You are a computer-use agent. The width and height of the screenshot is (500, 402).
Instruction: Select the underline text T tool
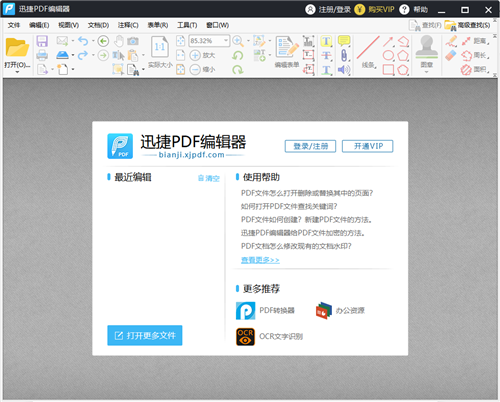(326, 70)
